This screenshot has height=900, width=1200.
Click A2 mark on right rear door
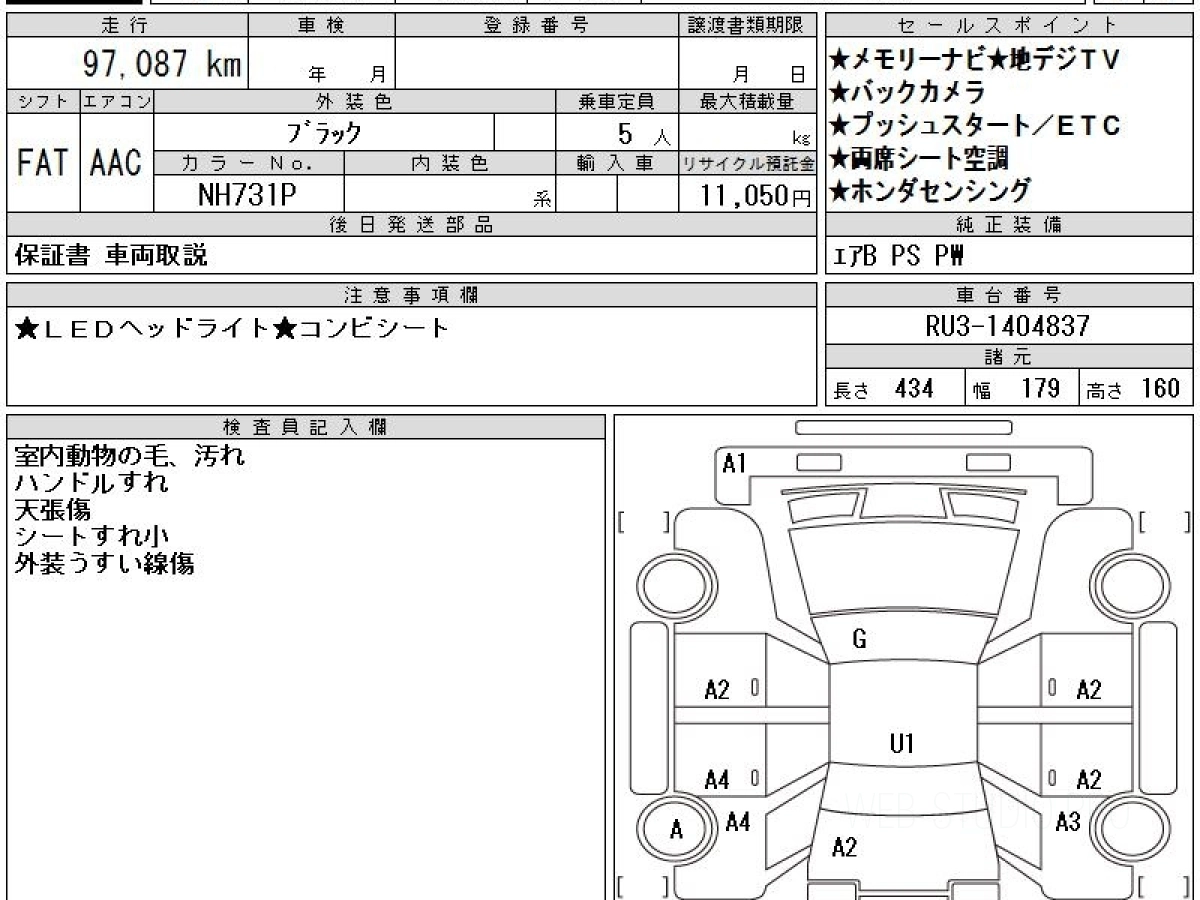1089,780
